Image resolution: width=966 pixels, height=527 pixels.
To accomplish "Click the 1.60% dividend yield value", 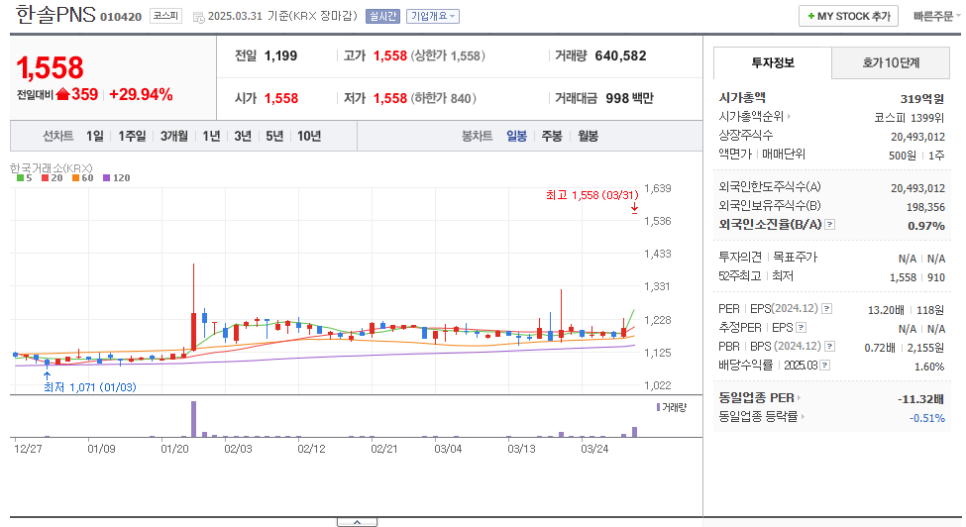I will pos(929,367).
